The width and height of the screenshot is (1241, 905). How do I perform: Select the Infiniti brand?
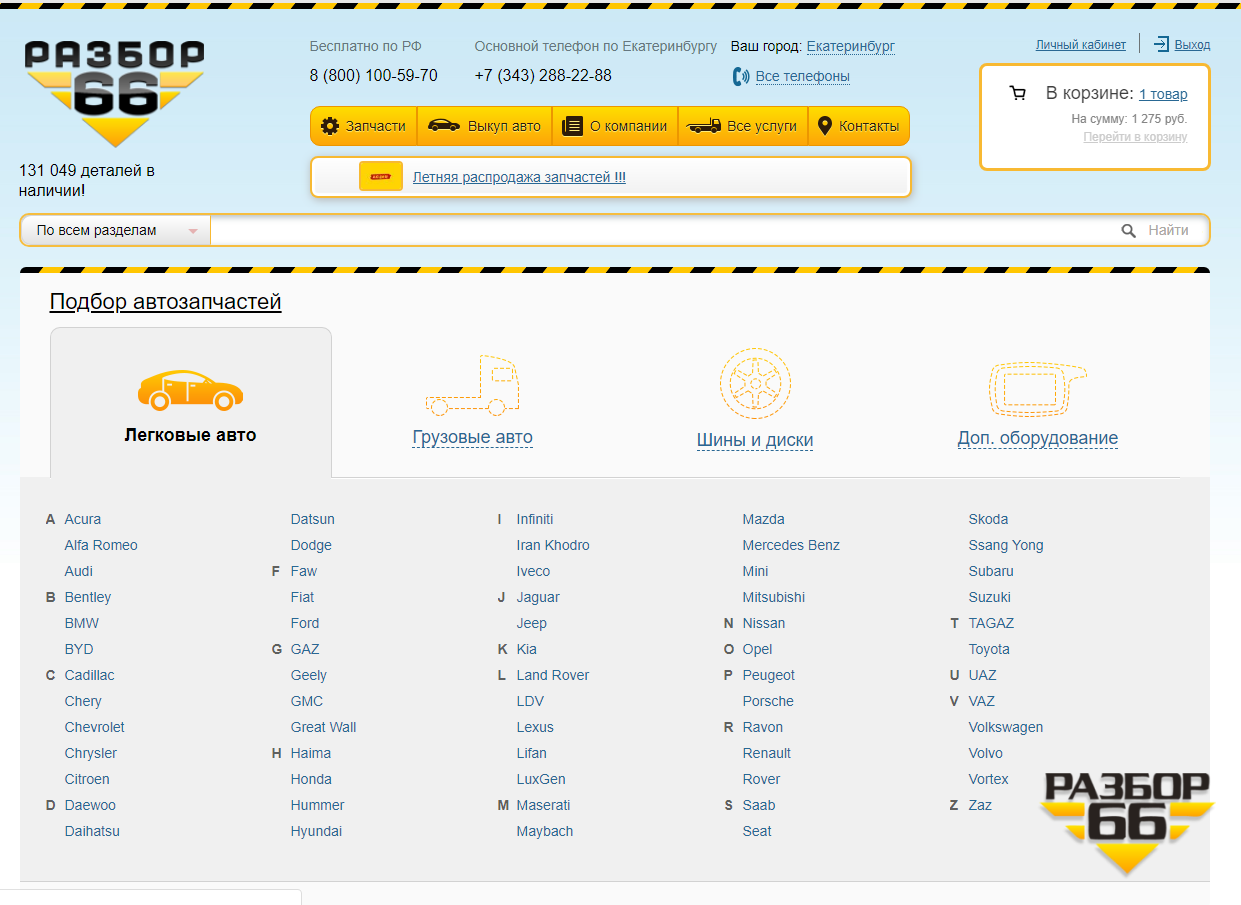point(535,519)
